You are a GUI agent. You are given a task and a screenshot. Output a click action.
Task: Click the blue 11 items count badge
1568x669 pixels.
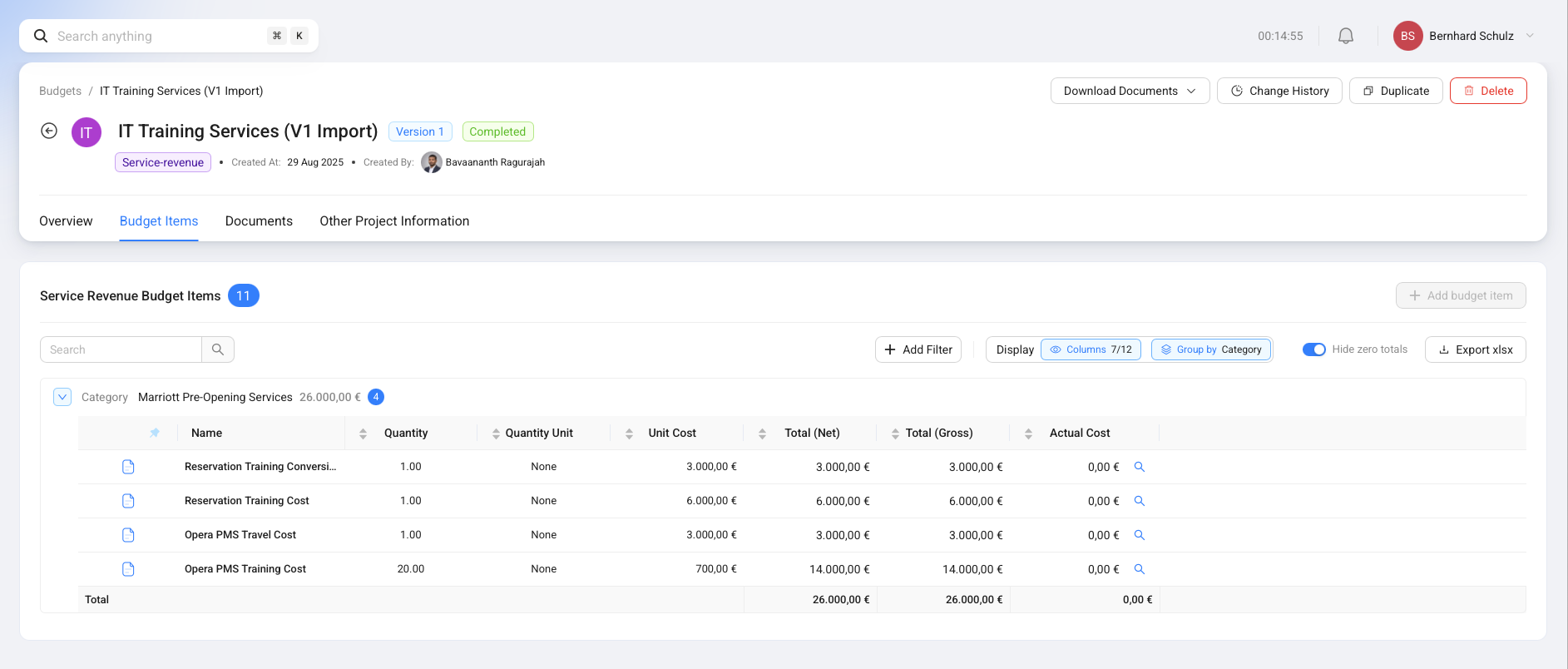(x=244, y=295)
